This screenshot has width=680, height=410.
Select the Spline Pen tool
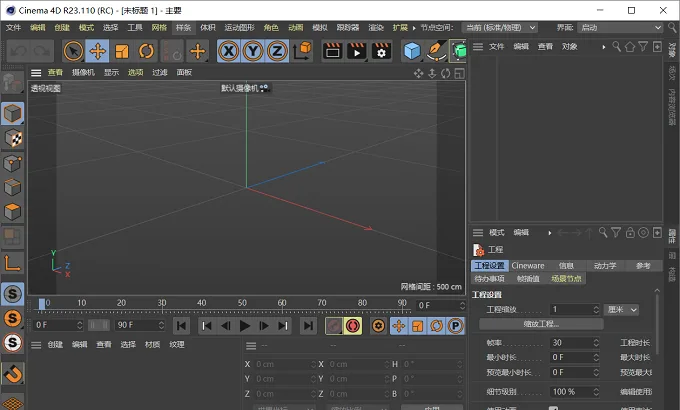coord(436,51)
